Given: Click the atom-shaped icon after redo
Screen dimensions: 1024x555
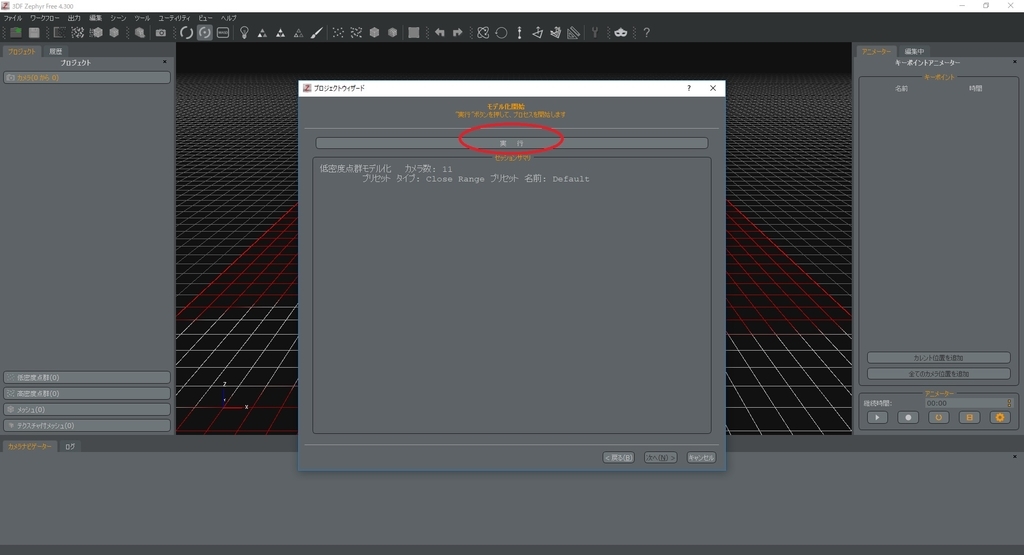Looking at the screenshot, I should [x=483, y=33].
